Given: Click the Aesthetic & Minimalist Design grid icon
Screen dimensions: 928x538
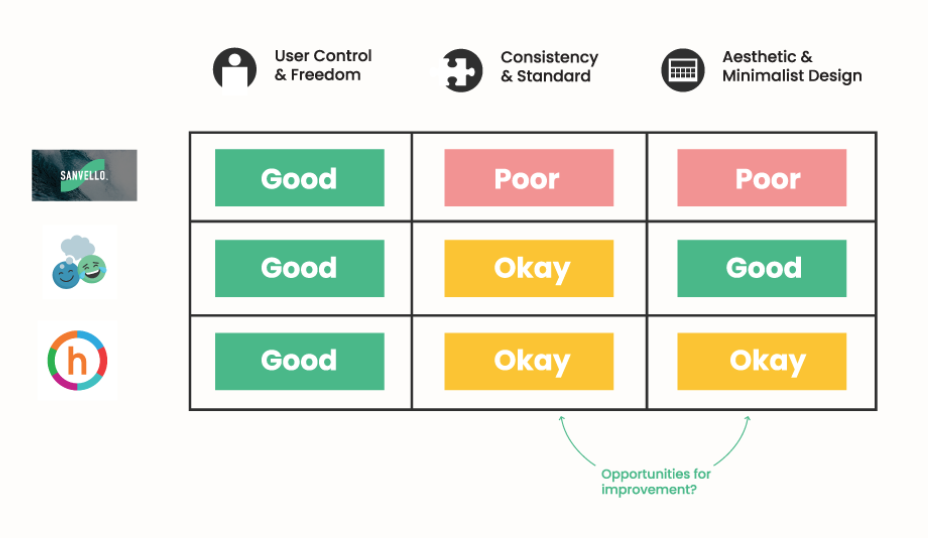Looking at the screenshot, I should tap(683, 70).
